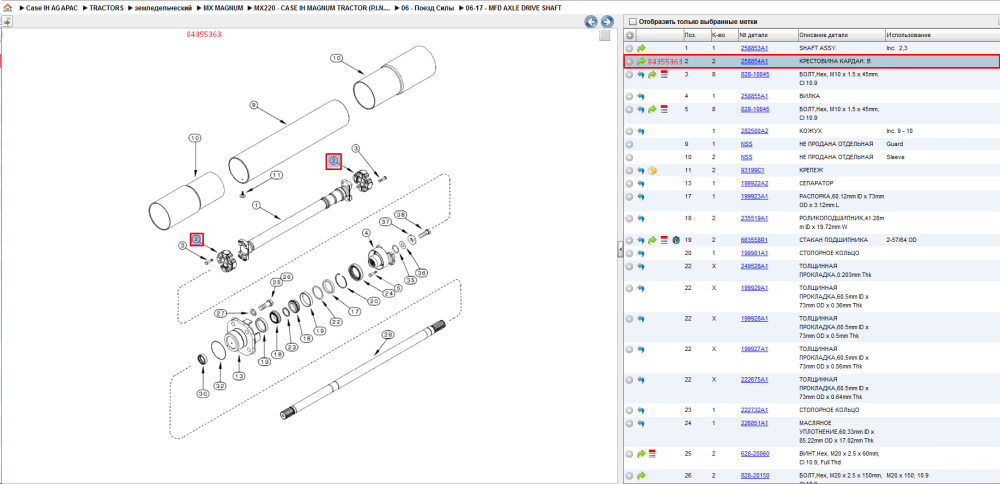This screenshot has width=1000, height=484.
Task: Click the gray square button above the diagram
Action: point(605,36)
